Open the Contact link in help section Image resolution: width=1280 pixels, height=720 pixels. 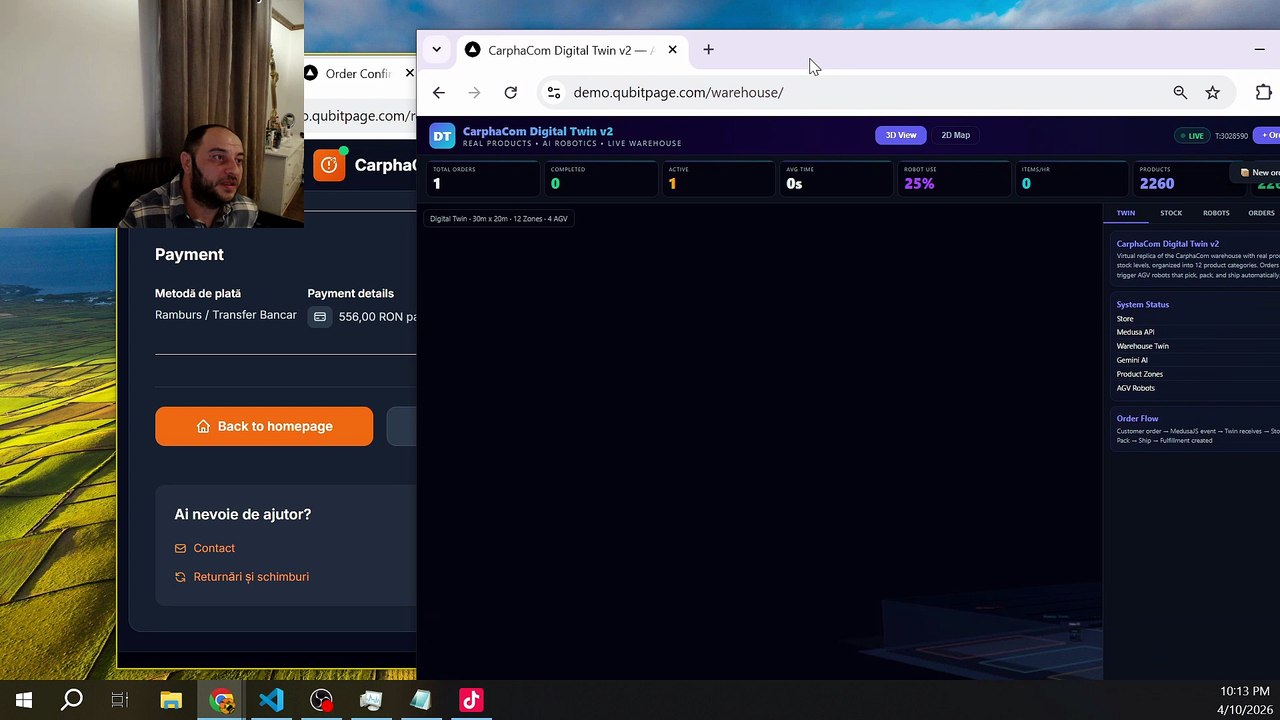214,548
